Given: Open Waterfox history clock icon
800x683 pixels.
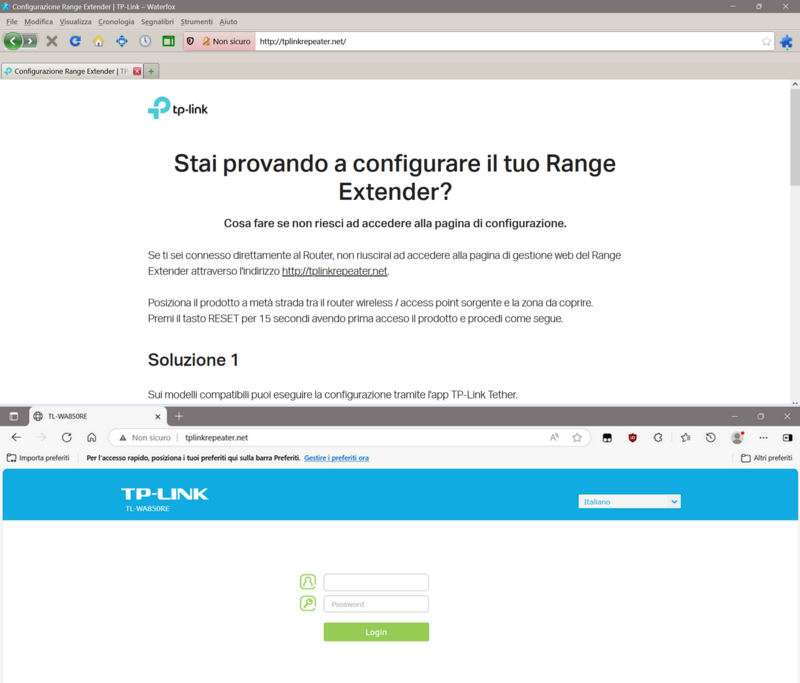Looking at the screenshot, I should click(145, 41).
